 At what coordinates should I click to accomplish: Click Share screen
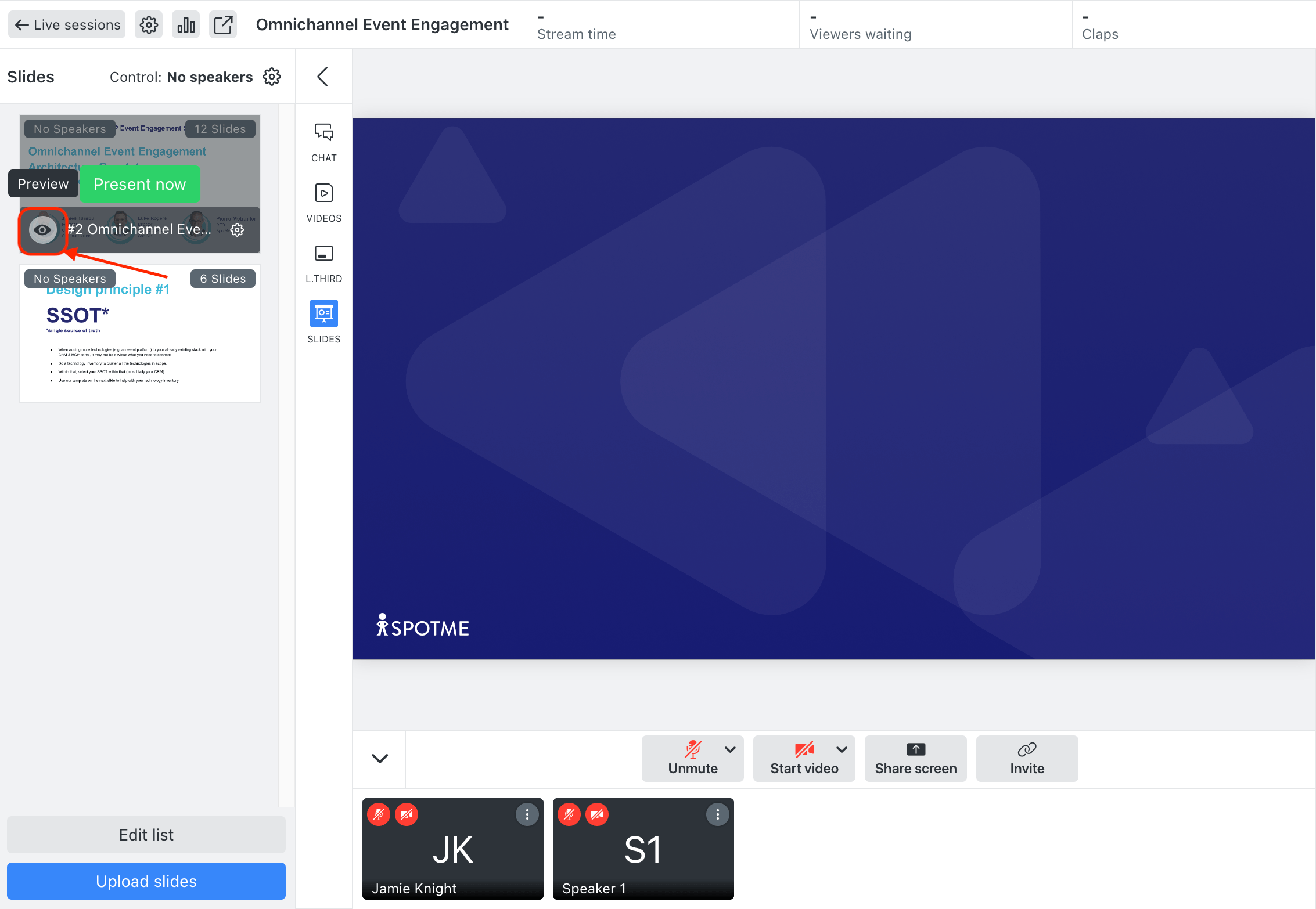coord(915,759)
